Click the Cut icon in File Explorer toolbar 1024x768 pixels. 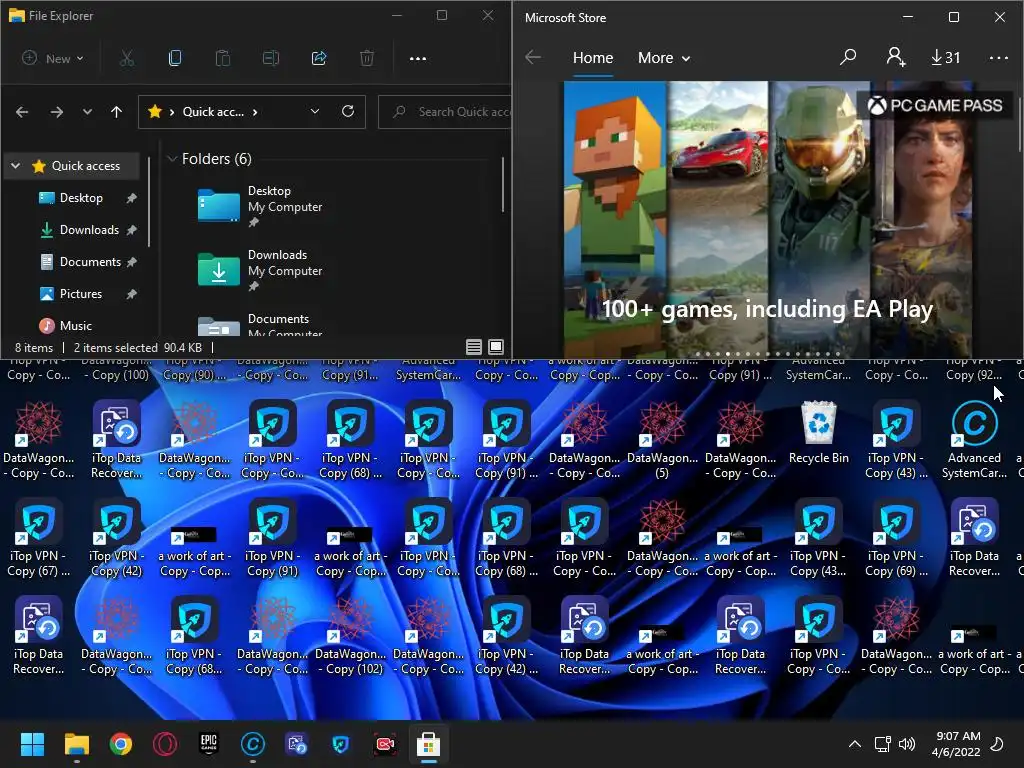127,58
